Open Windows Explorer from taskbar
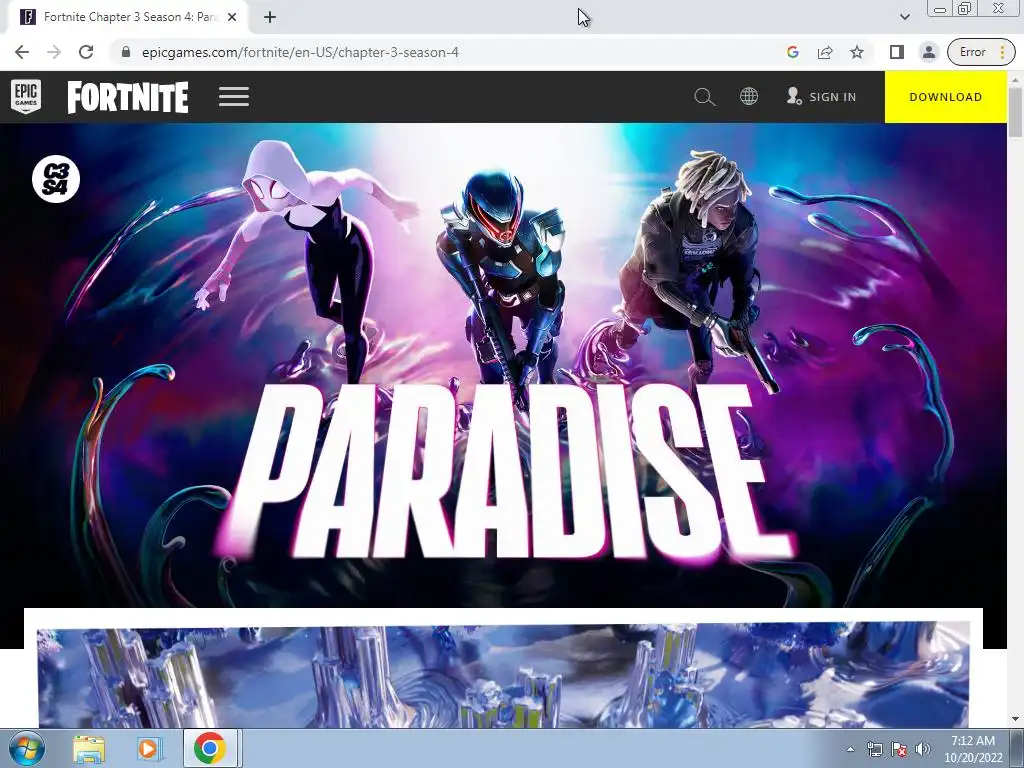1024x768 pixels. 89,749
